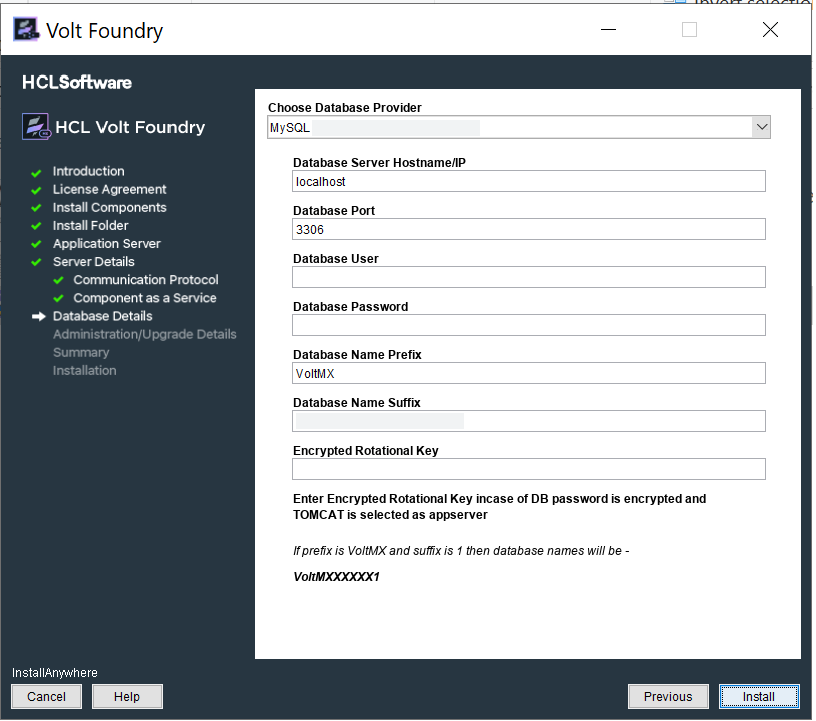The height and width of the screenshot is (721, 816).
Task: Select the Database User text field
Action: pyautogui.click(x=528, y=277)
